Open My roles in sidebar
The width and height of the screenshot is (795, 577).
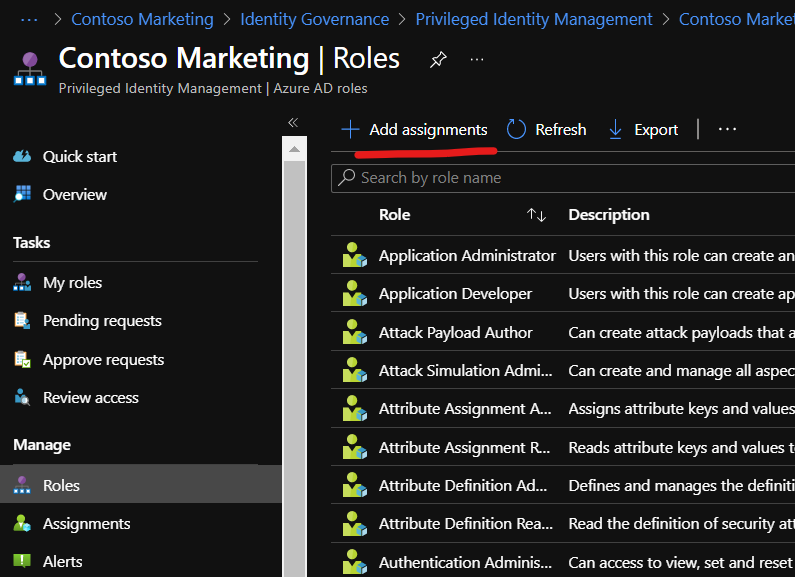(72, 283)
